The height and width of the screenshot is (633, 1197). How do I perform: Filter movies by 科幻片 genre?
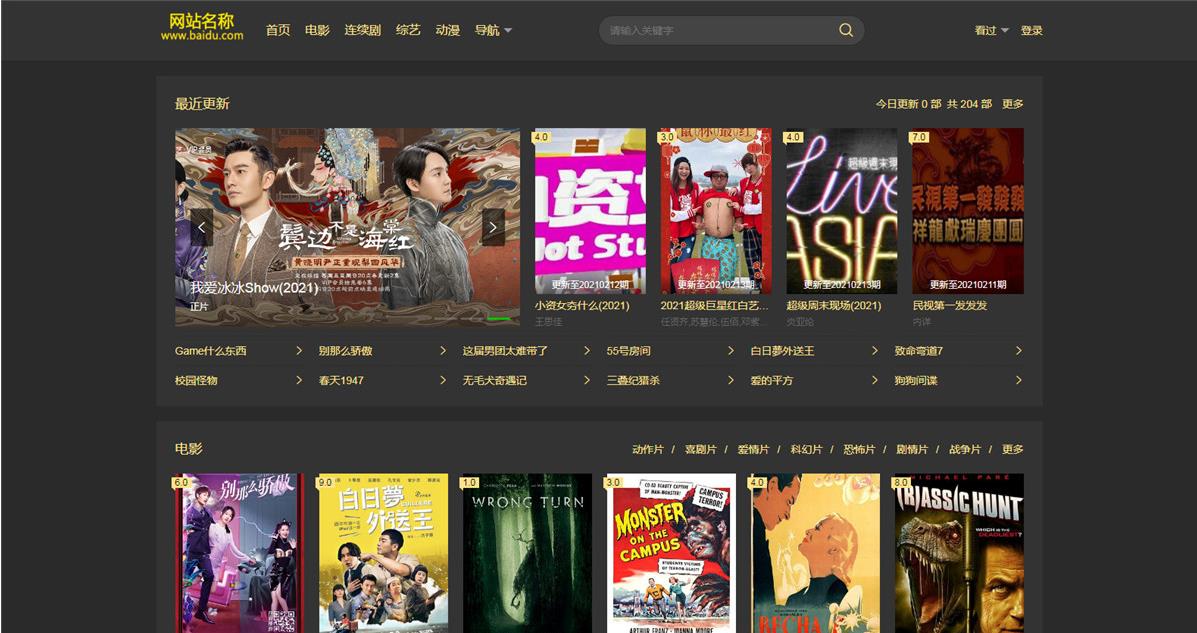[804, 450]
